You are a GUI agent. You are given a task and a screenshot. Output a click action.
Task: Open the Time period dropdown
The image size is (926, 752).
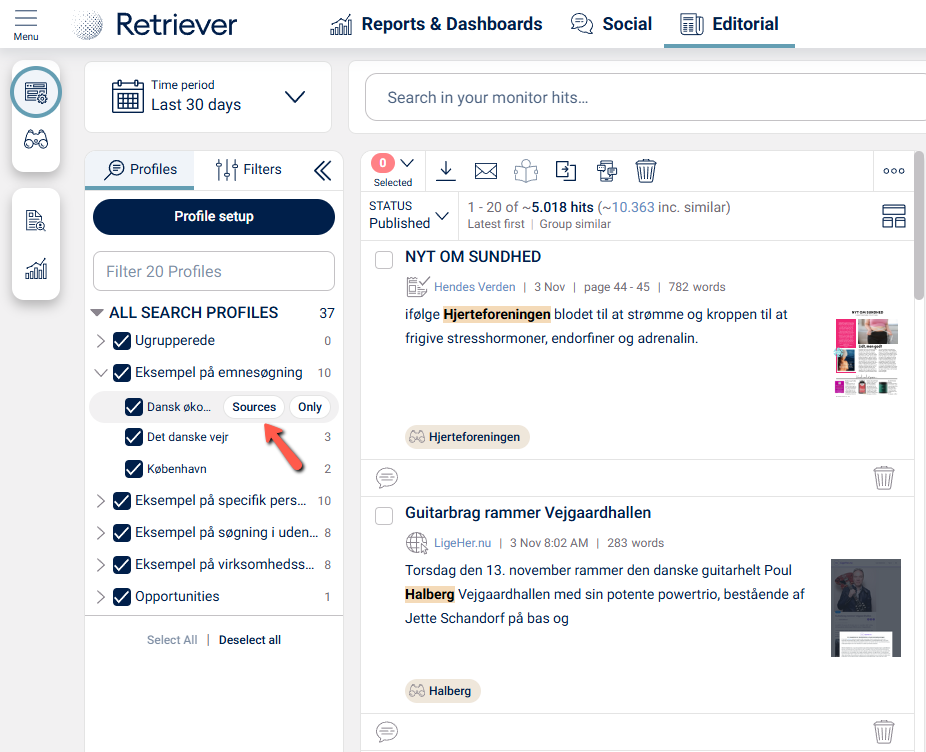click(x=295, y=96)
